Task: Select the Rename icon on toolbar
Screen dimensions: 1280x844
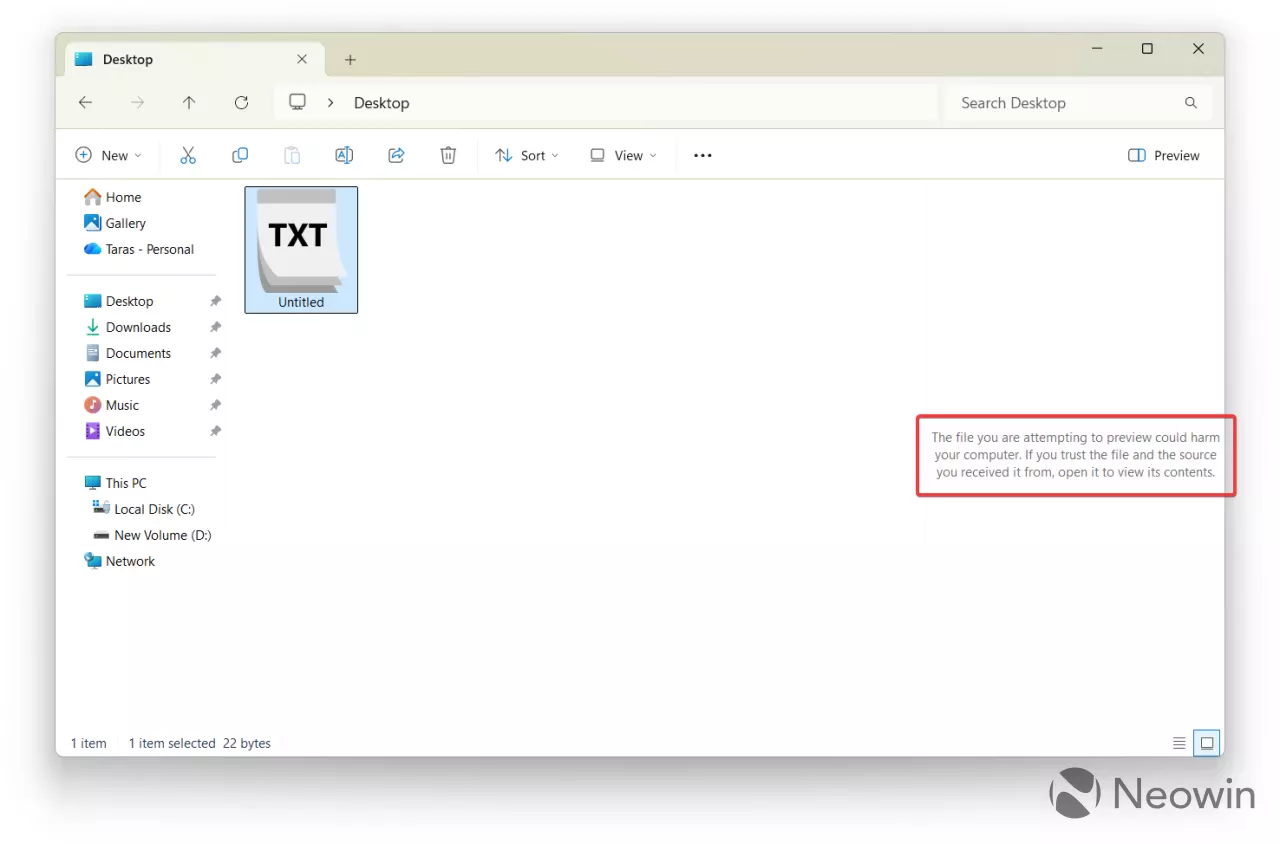Action: tap(344, 155)
